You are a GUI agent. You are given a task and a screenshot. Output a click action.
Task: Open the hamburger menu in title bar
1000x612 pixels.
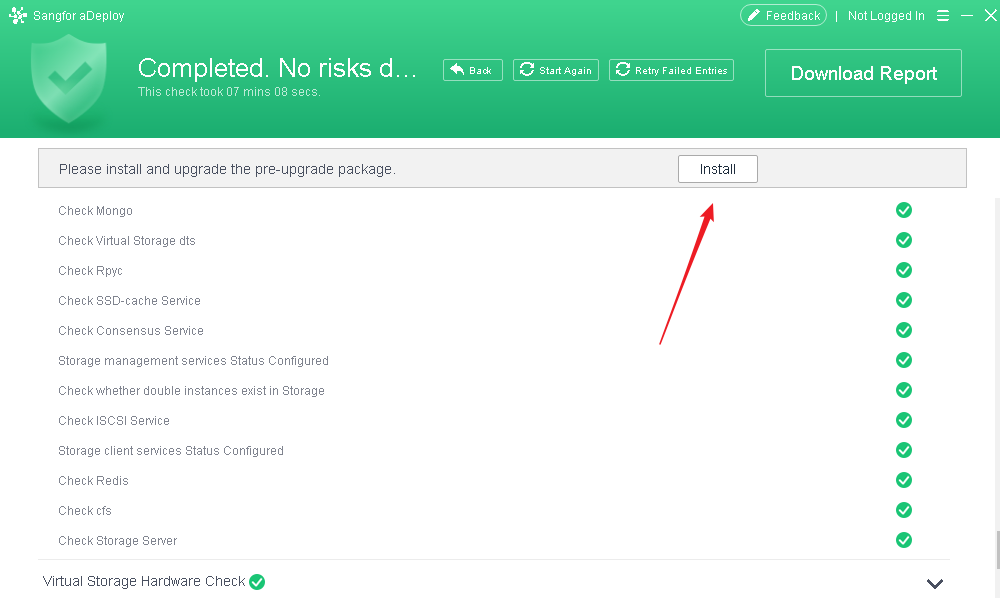943,16
